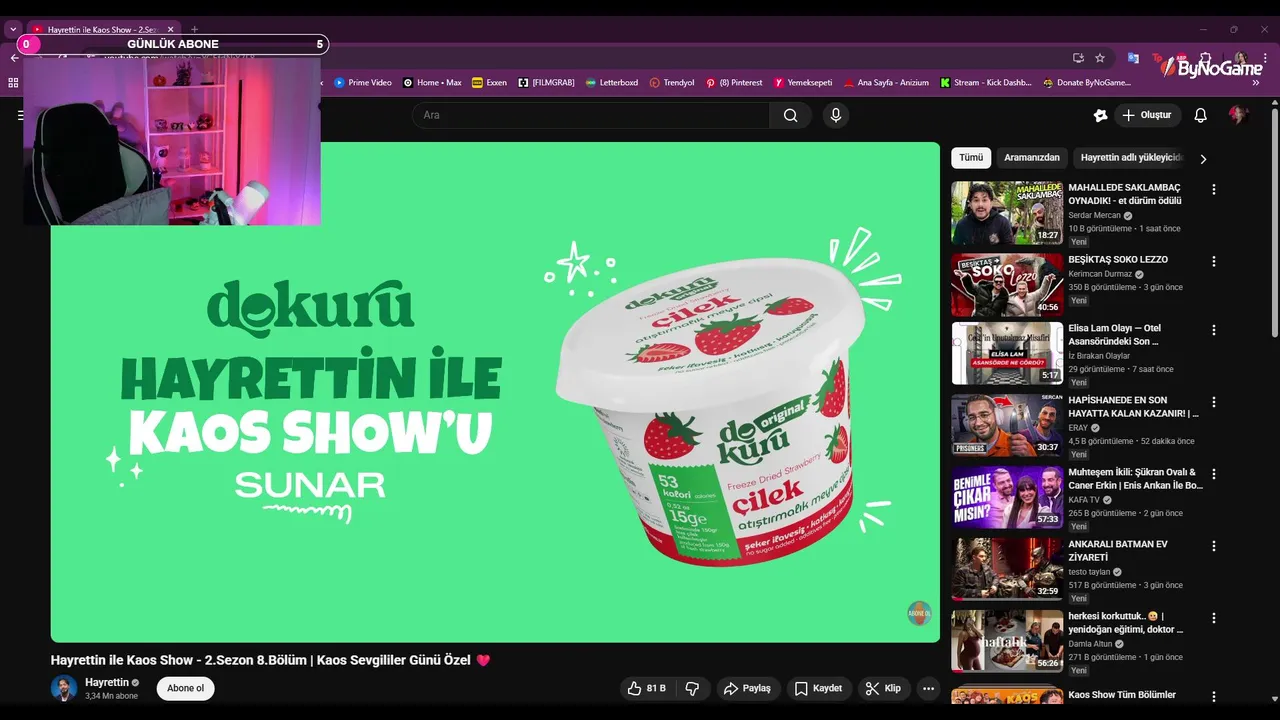
Task: Like the video with thumbs up
Action: tap(646, 688)
